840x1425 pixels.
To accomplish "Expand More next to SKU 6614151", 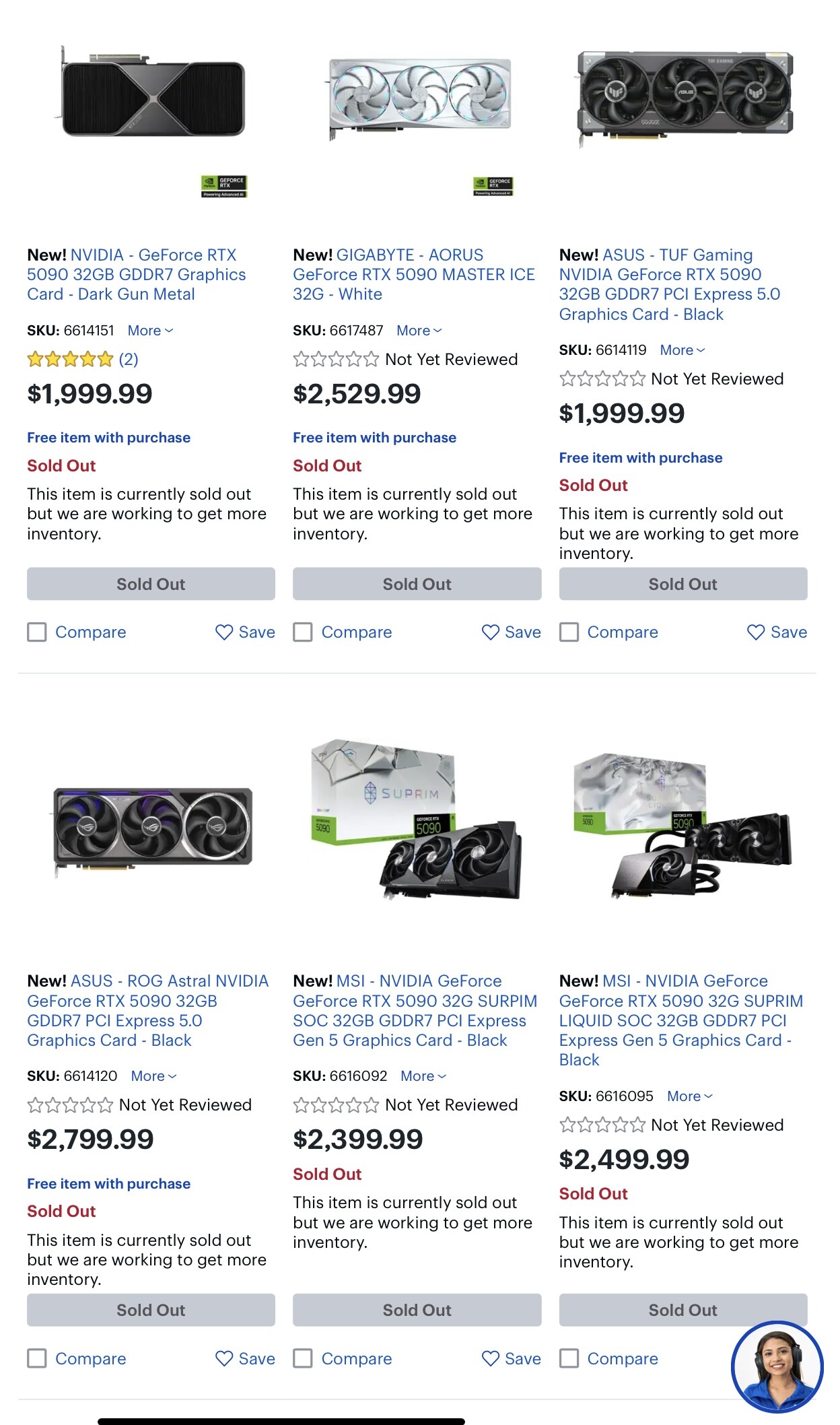I will tap(151, 331).
